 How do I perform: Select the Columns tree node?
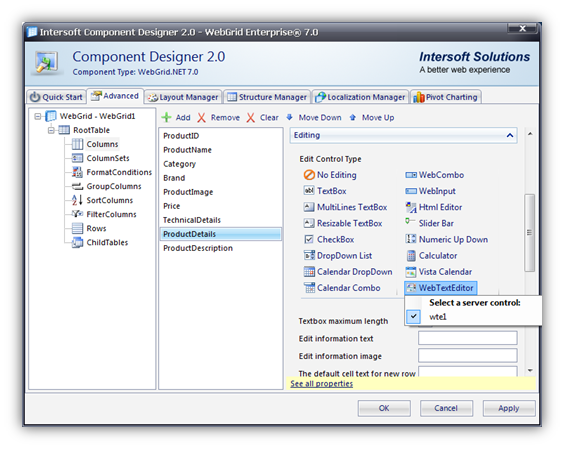click(102, 144)
